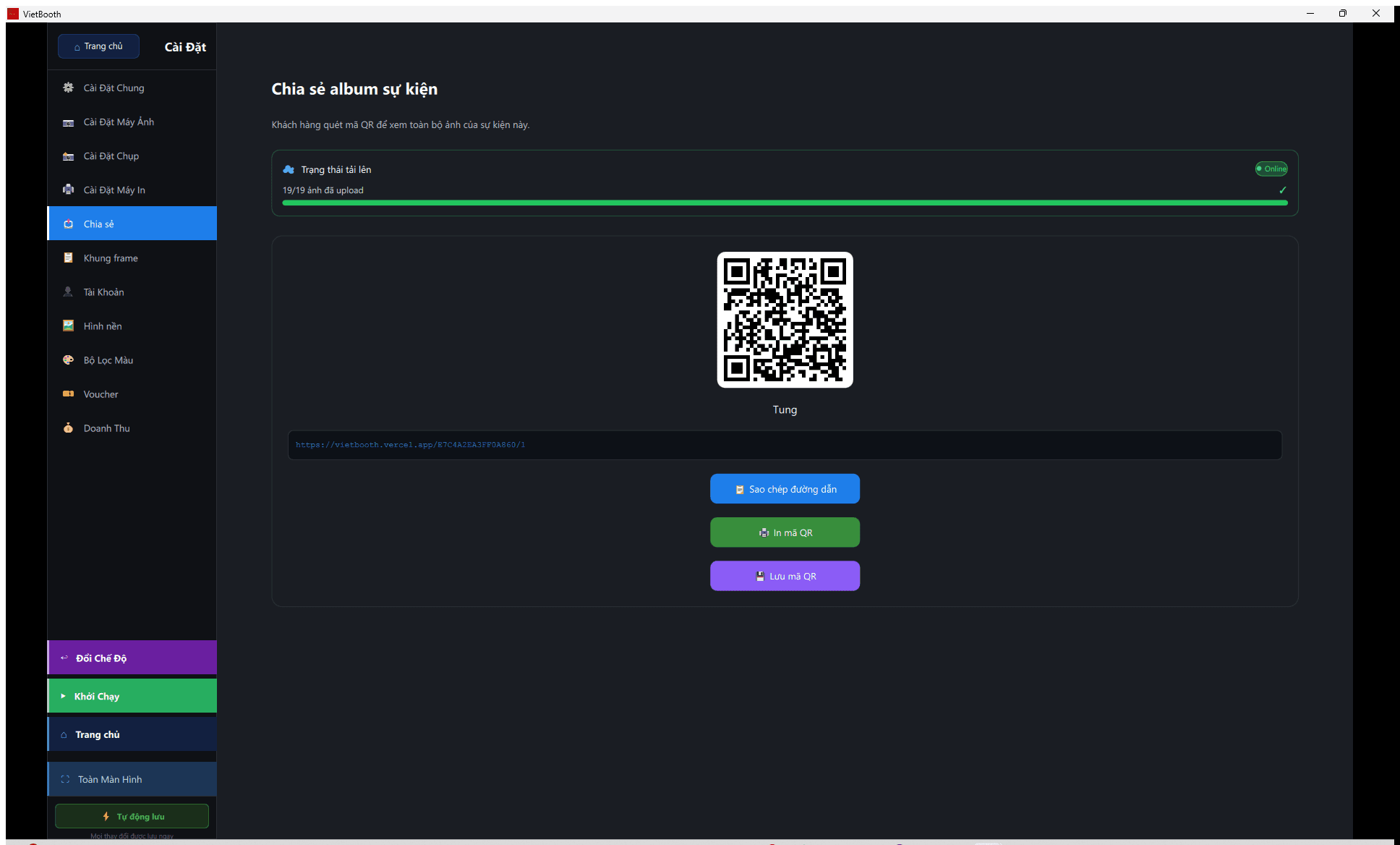The height and width of the screenshot is (845, 1400).
Task: Click the Voucher ticket icon
Action: (68, 394)
